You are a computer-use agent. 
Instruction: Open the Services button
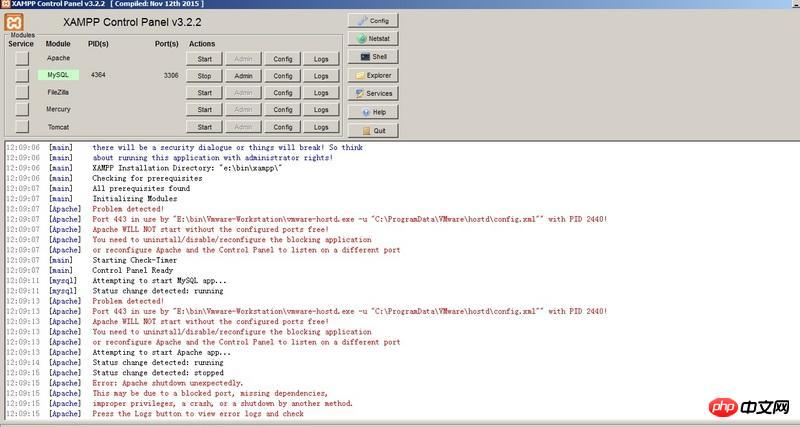tap(373, 94)
